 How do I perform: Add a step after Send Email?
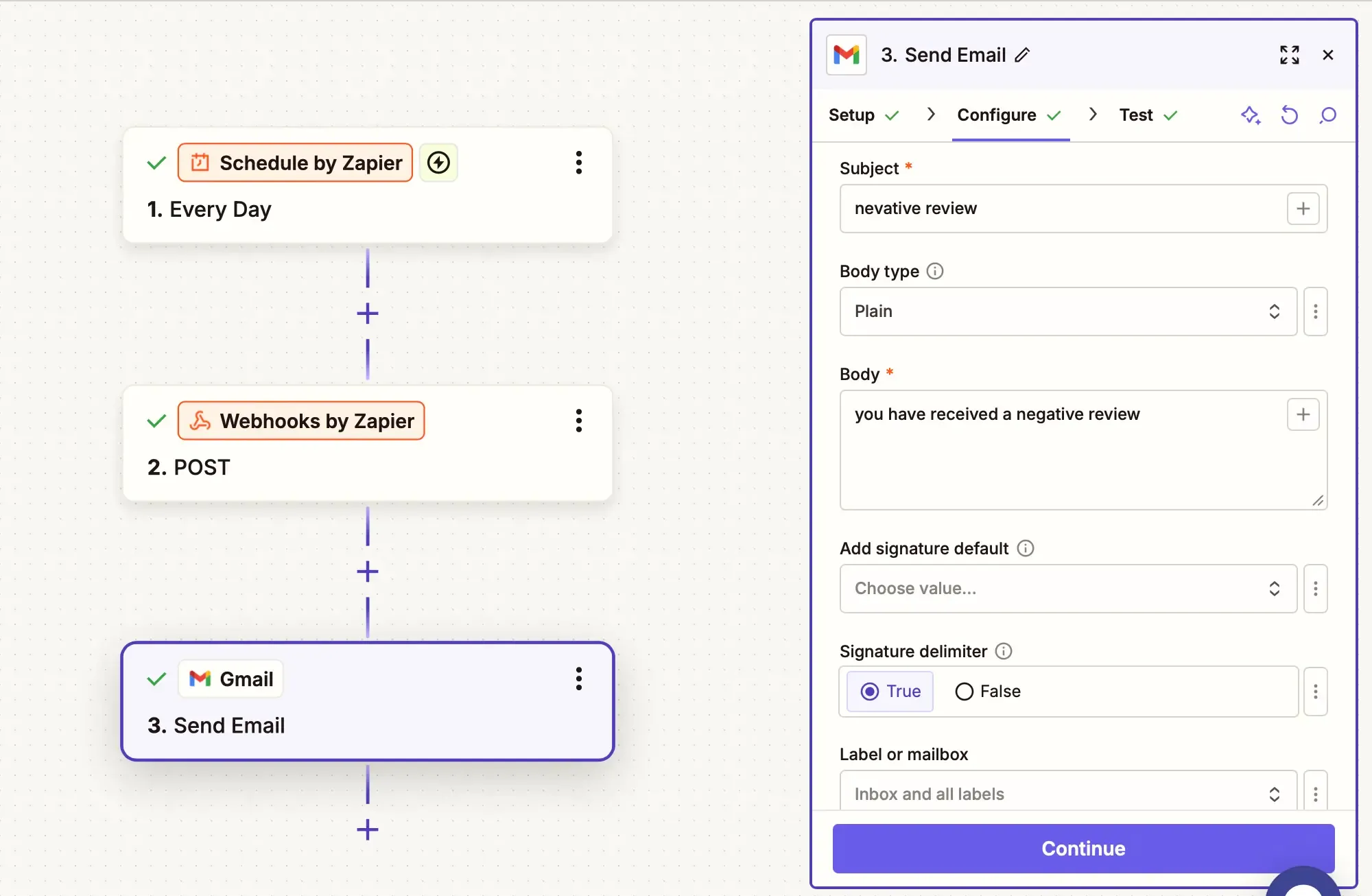coord(368,829)
